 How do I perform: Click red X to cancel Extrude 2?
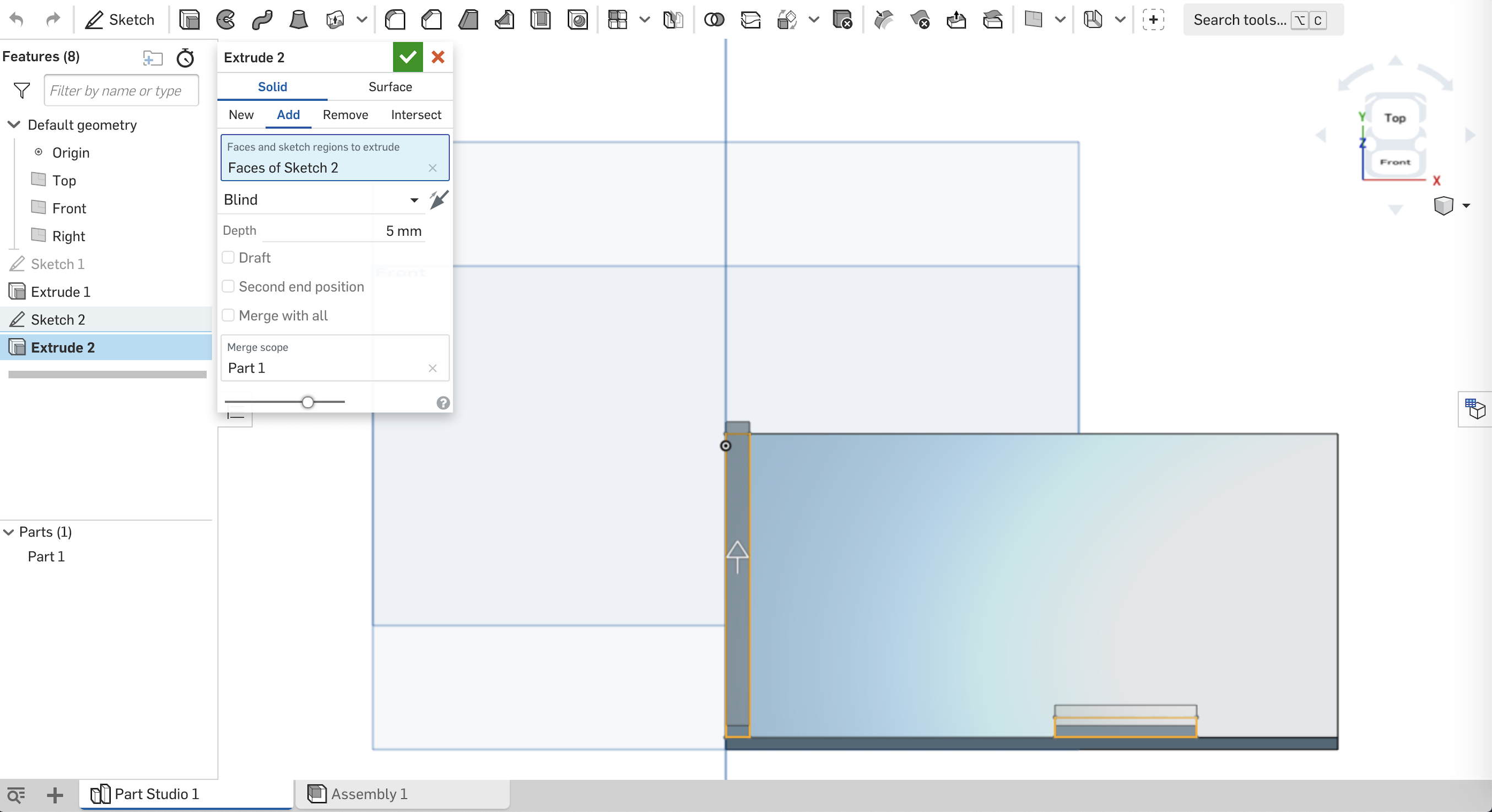pyautogui.click(x=437, y=57)
